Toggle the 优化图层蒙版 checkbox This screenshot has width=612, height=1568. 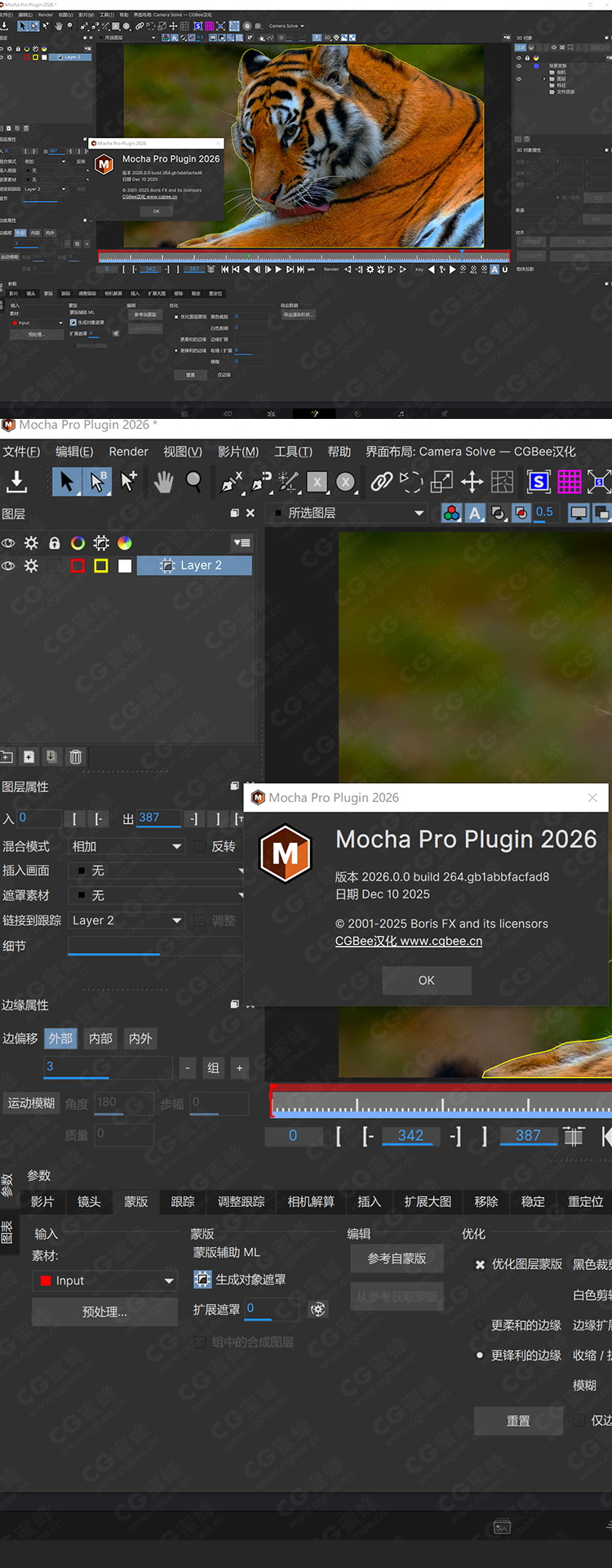[481, 1264]
